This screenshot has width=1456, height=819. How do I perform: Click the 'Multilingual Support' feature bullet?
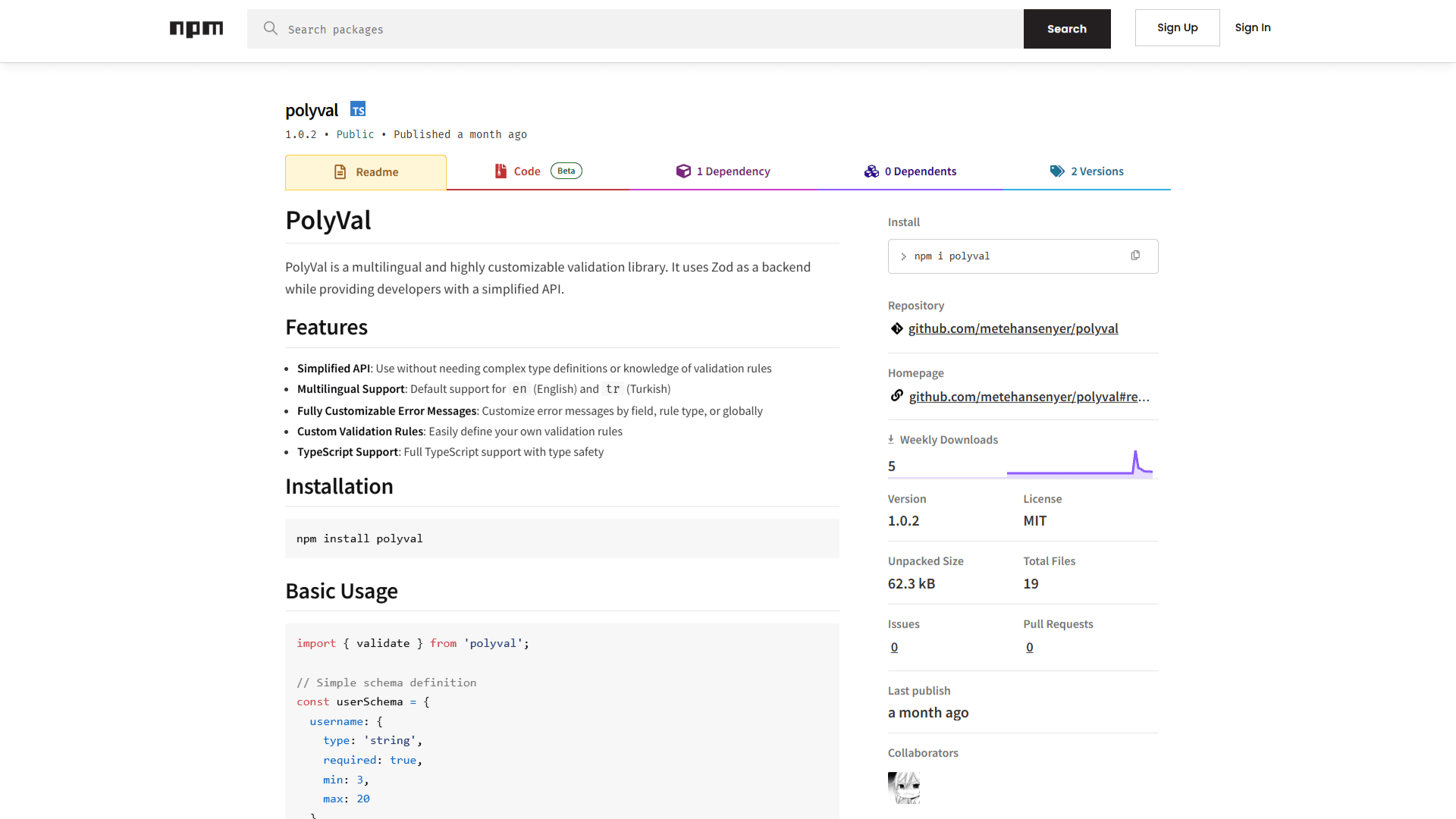pos(484,389)
